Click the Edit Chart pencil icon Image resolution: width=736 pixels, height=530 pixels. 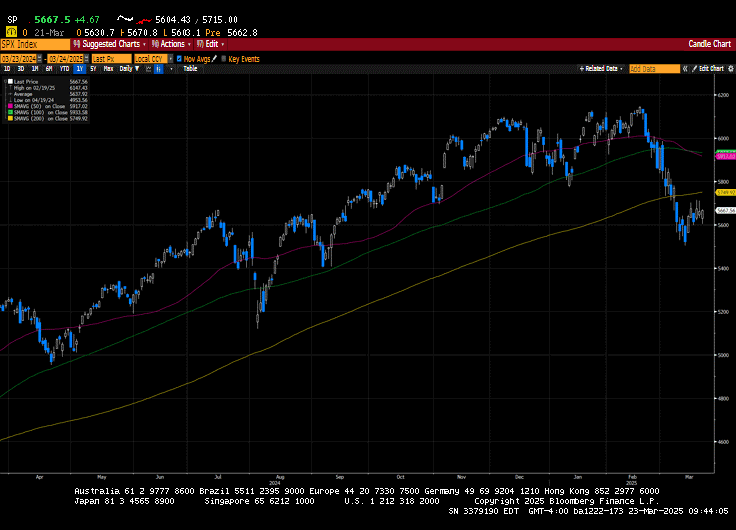pos(693,68)
